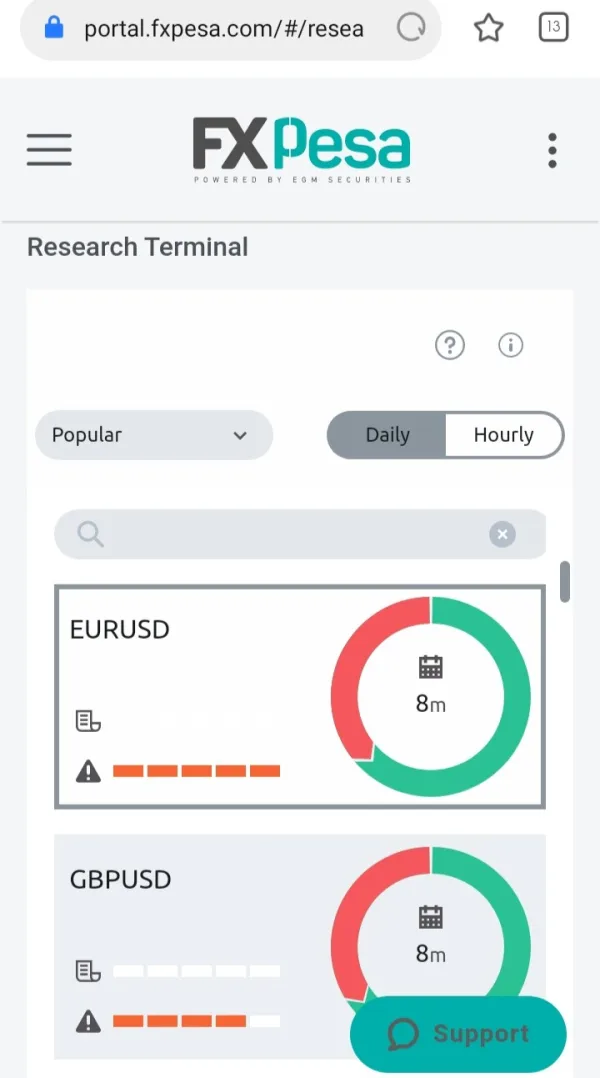Open the three-dot options menu

pos(552,150)
